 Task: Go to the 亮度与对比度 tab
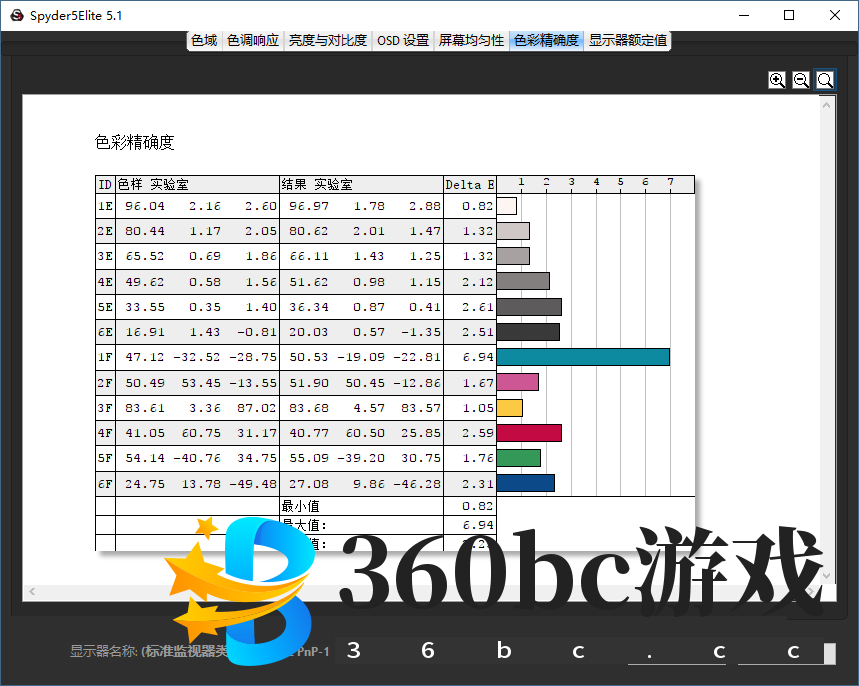coord(327,41)
